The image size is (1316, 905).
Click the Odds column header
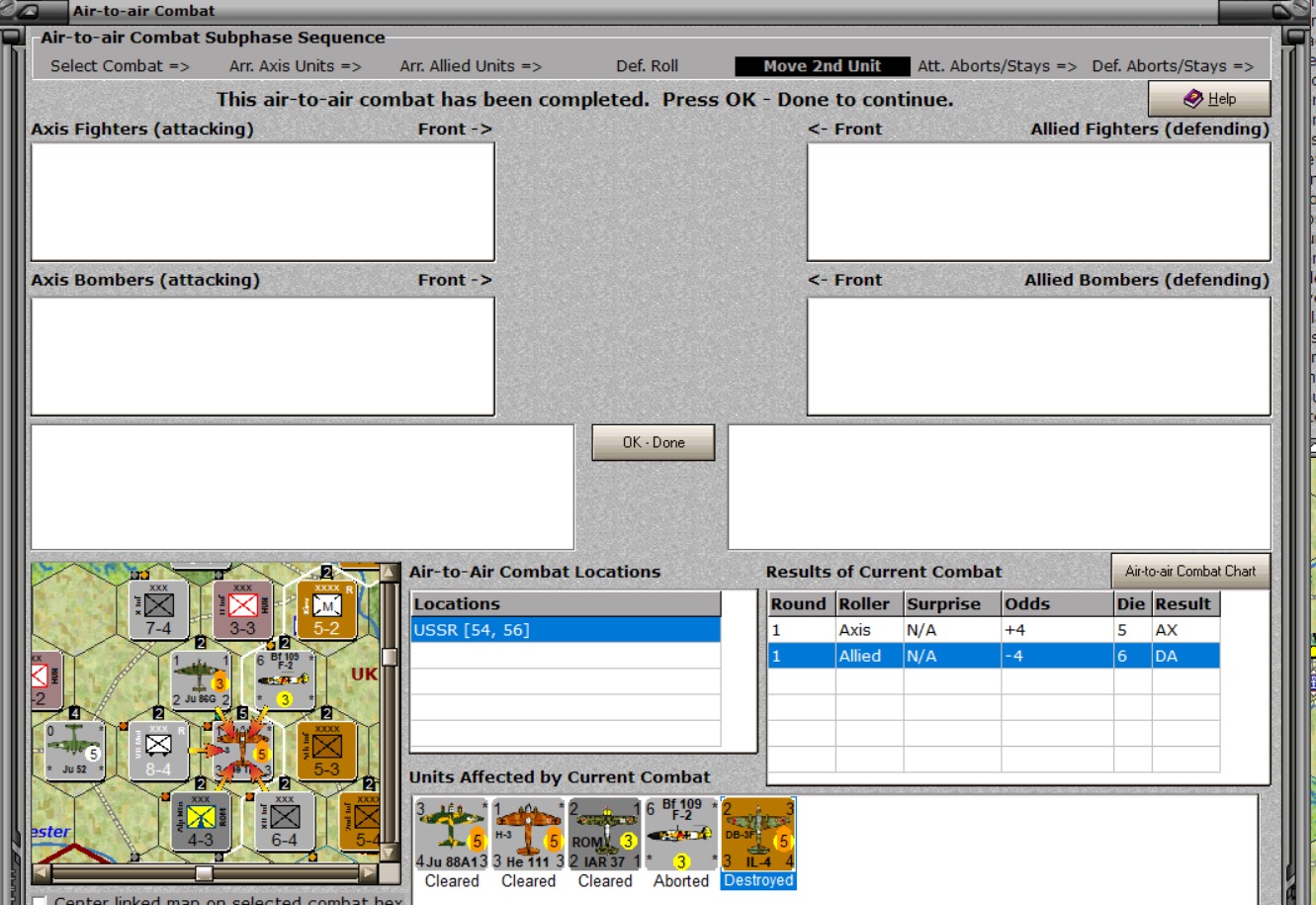[1057, 604]
